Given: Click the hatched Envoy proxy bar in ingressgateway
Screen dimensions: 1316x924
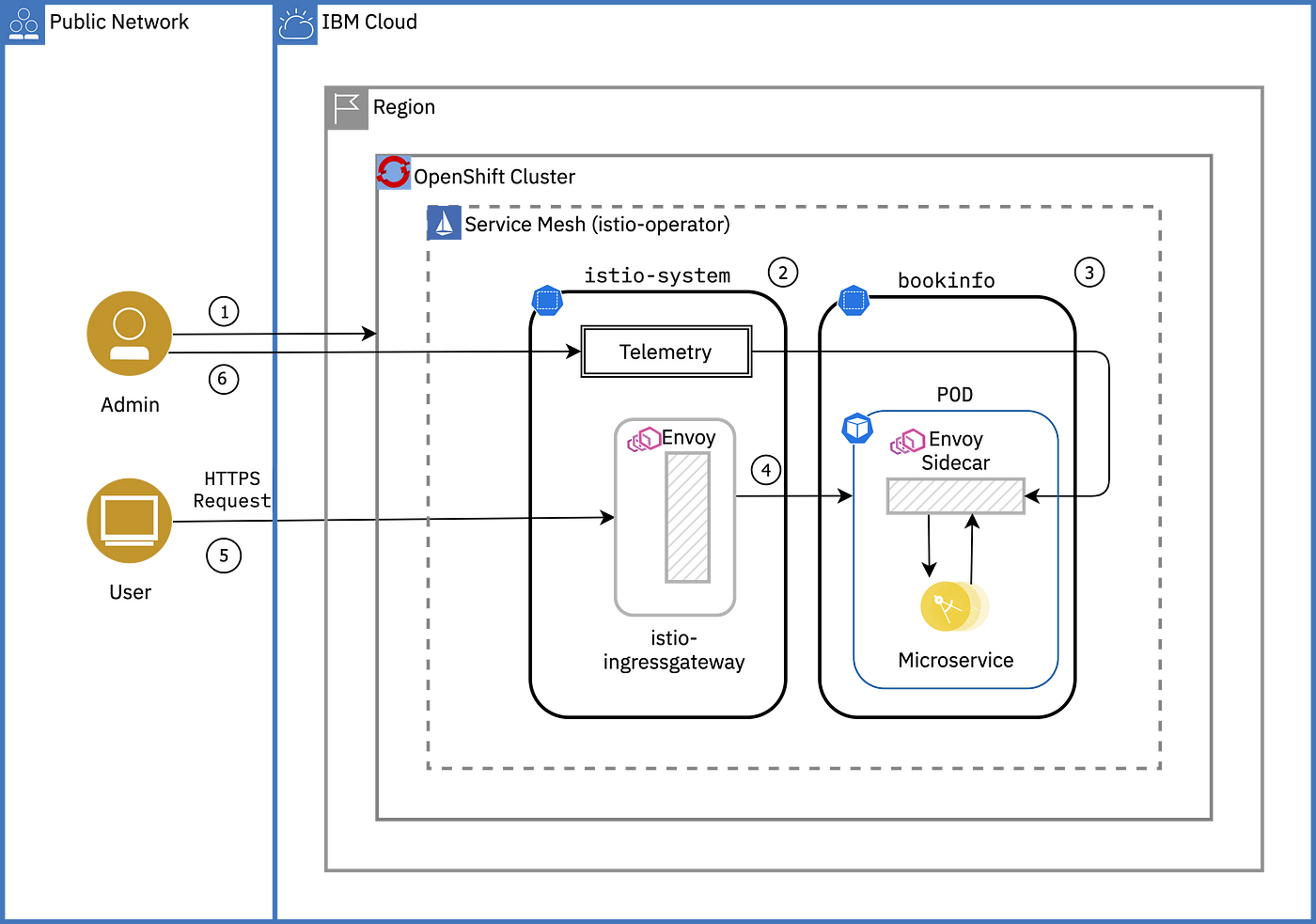Looking at the screenshot, I should [688, 517].
